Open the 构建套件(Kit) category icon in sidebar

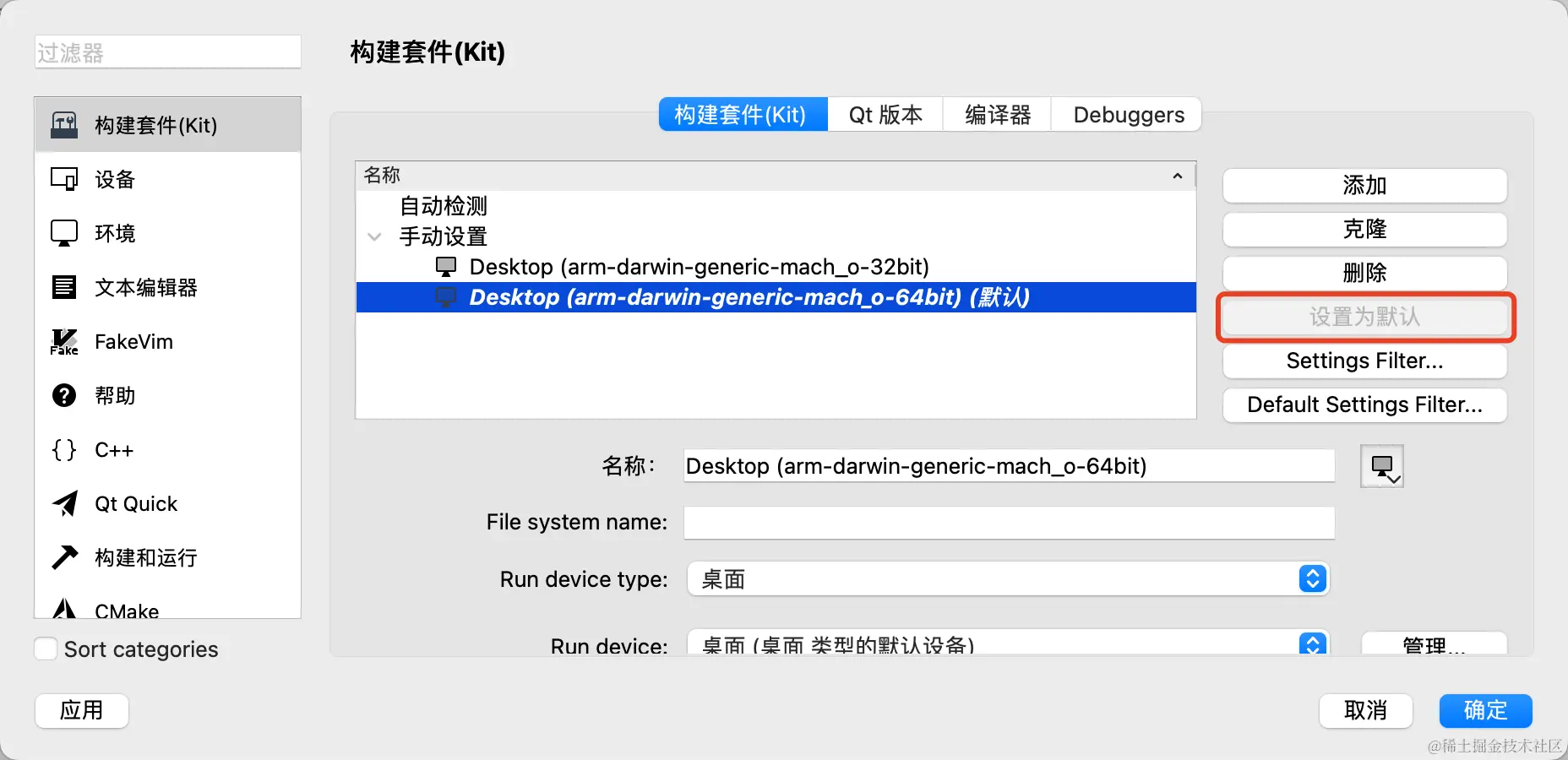64,125
